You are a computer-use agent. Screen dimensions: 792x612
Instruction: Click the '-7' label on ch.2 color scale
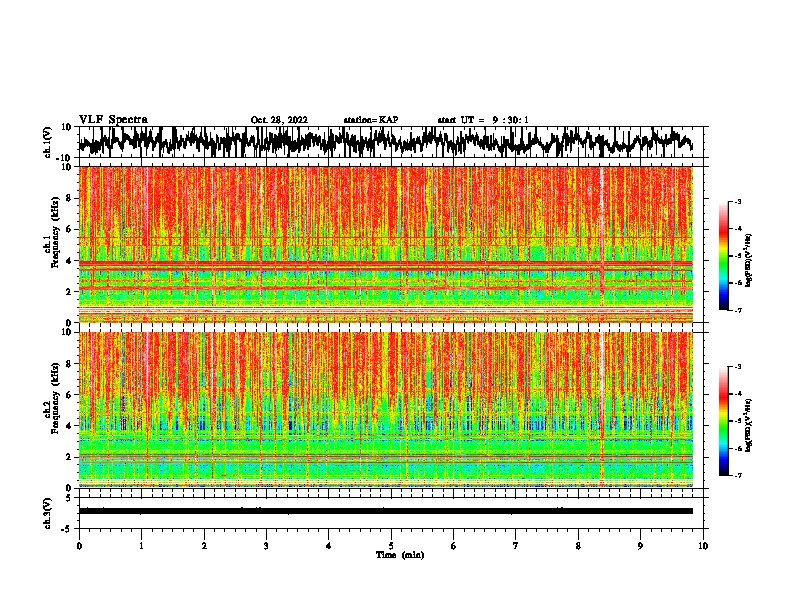click(x=737, y=475)
